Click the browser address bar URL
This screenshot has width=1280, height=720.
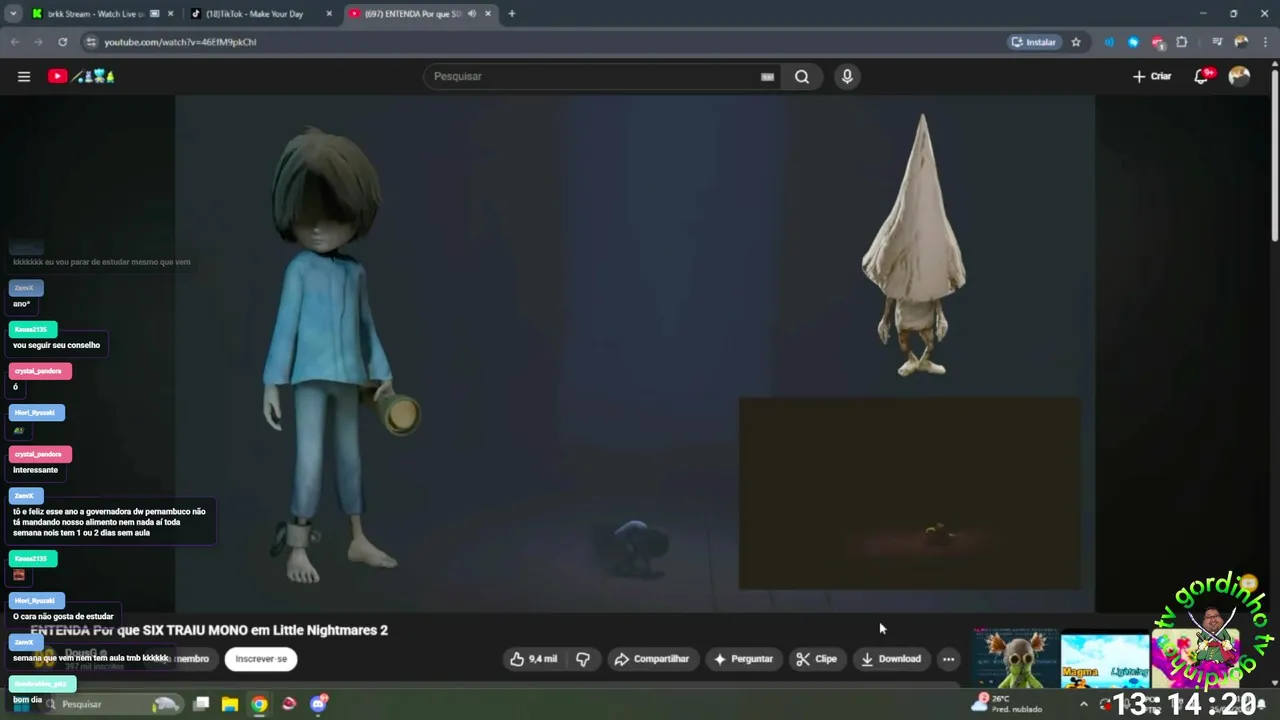pos(180,42)
